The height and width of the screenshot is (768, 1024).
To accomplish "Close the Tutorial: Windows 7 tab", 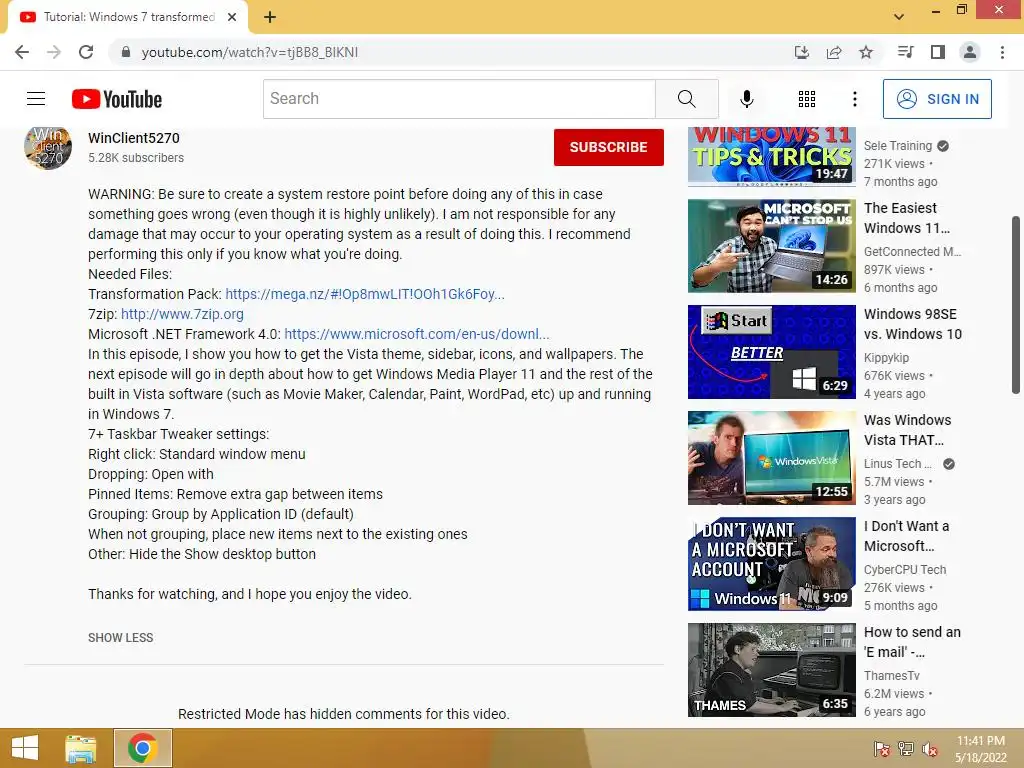I will pos(232,17).
